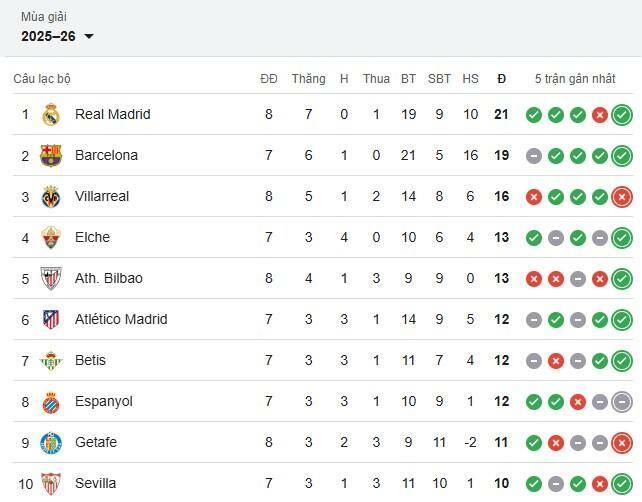The image size is (642, 502).
Task: Click the Real Madrid club crest
Action: (51, 114)
